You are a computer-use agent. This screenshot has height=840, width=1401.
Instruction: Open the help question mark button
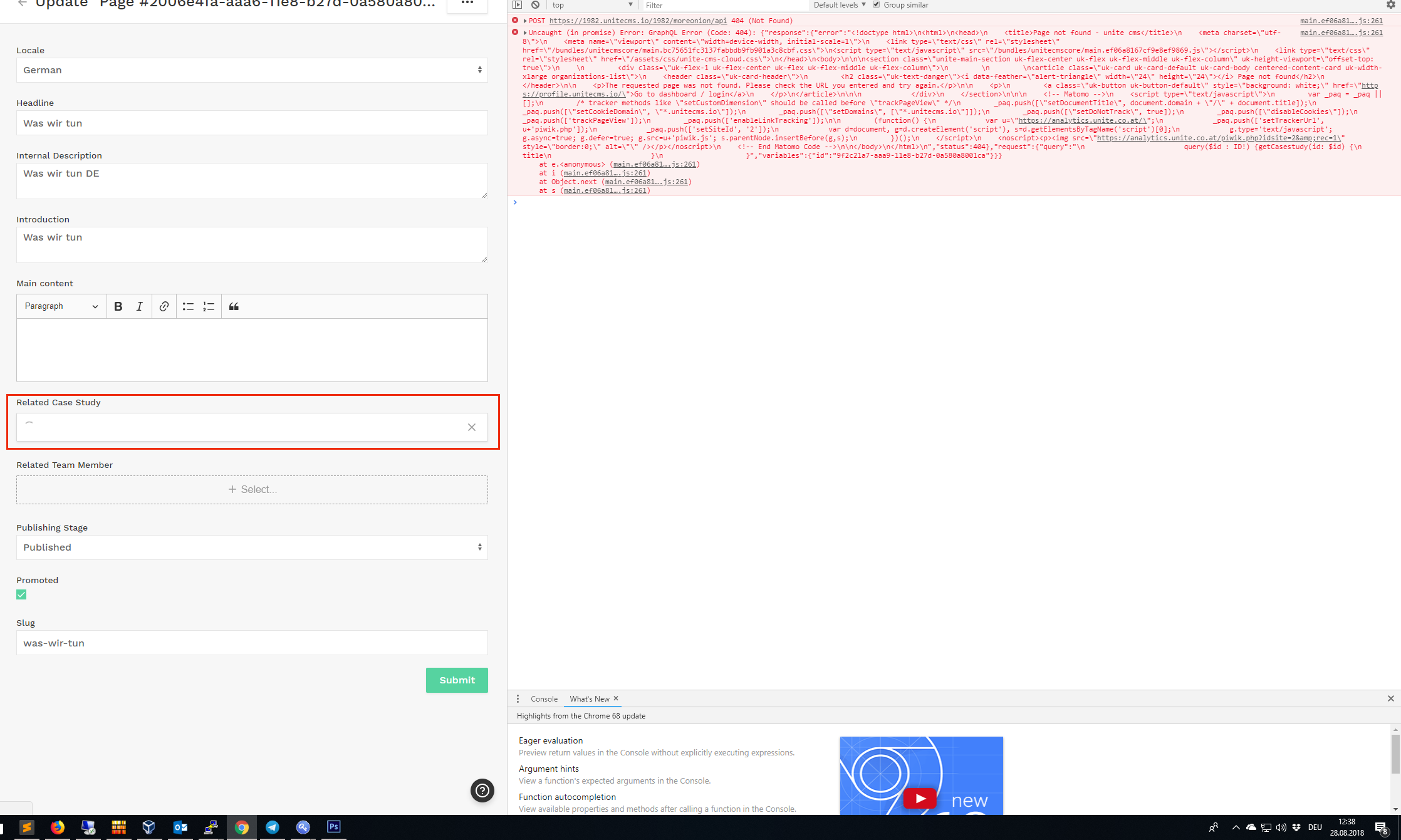tap(482, 791)
